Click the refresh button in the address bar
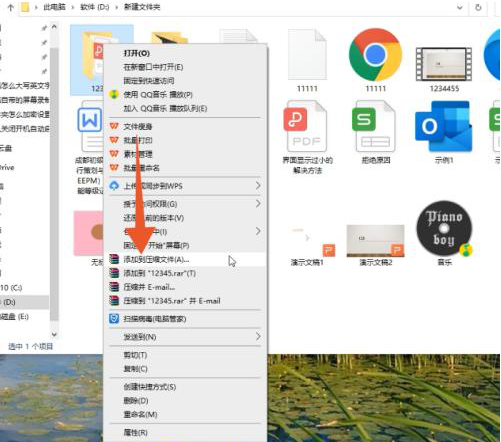 pyautogui.click(x=478, y=7)
